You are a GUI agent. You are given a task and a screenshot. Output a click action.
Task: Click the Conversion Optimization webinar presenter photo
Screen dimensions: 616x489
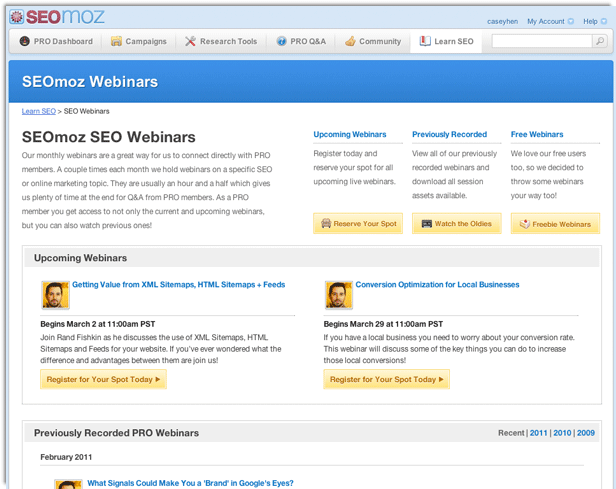tap(339, 295)
